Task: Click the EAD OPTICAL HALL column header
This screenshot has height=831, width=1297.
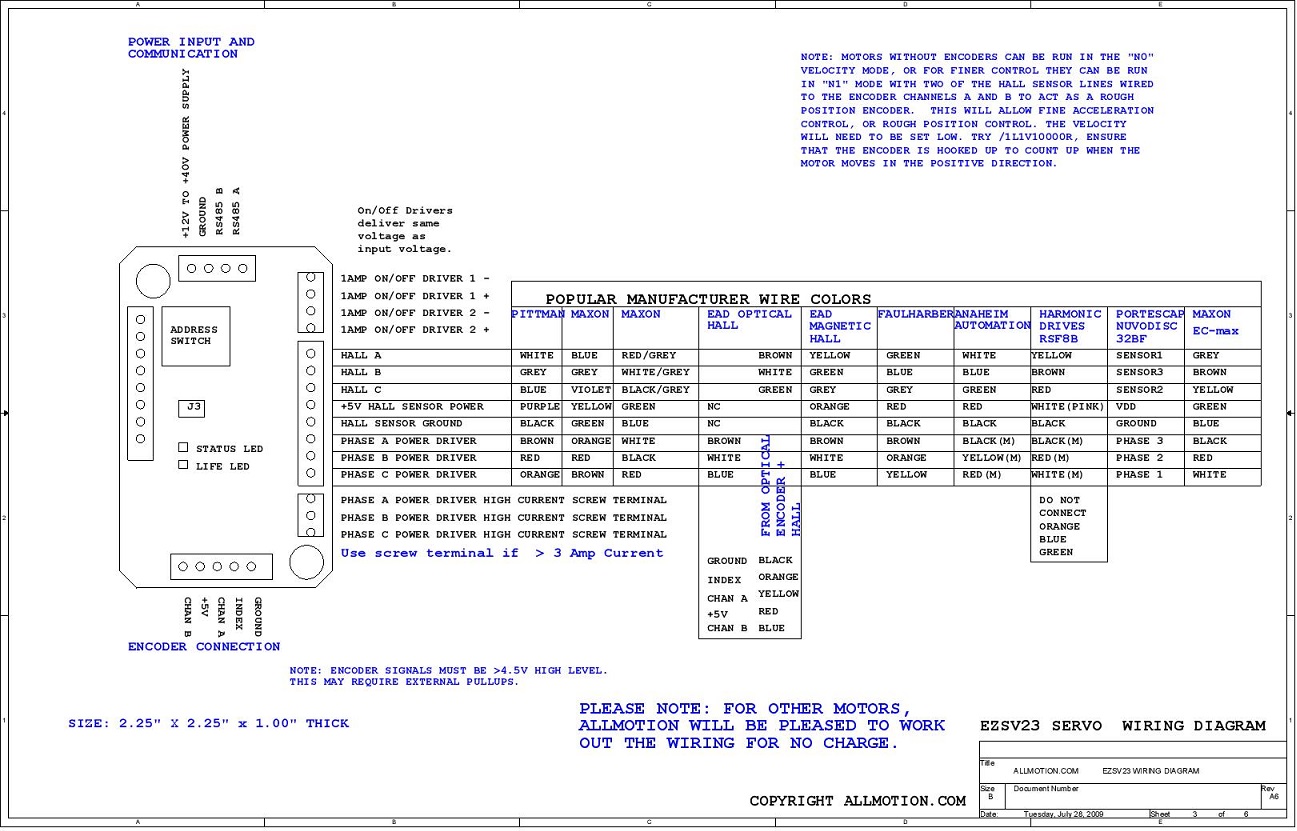Action: tap(749, 320)
